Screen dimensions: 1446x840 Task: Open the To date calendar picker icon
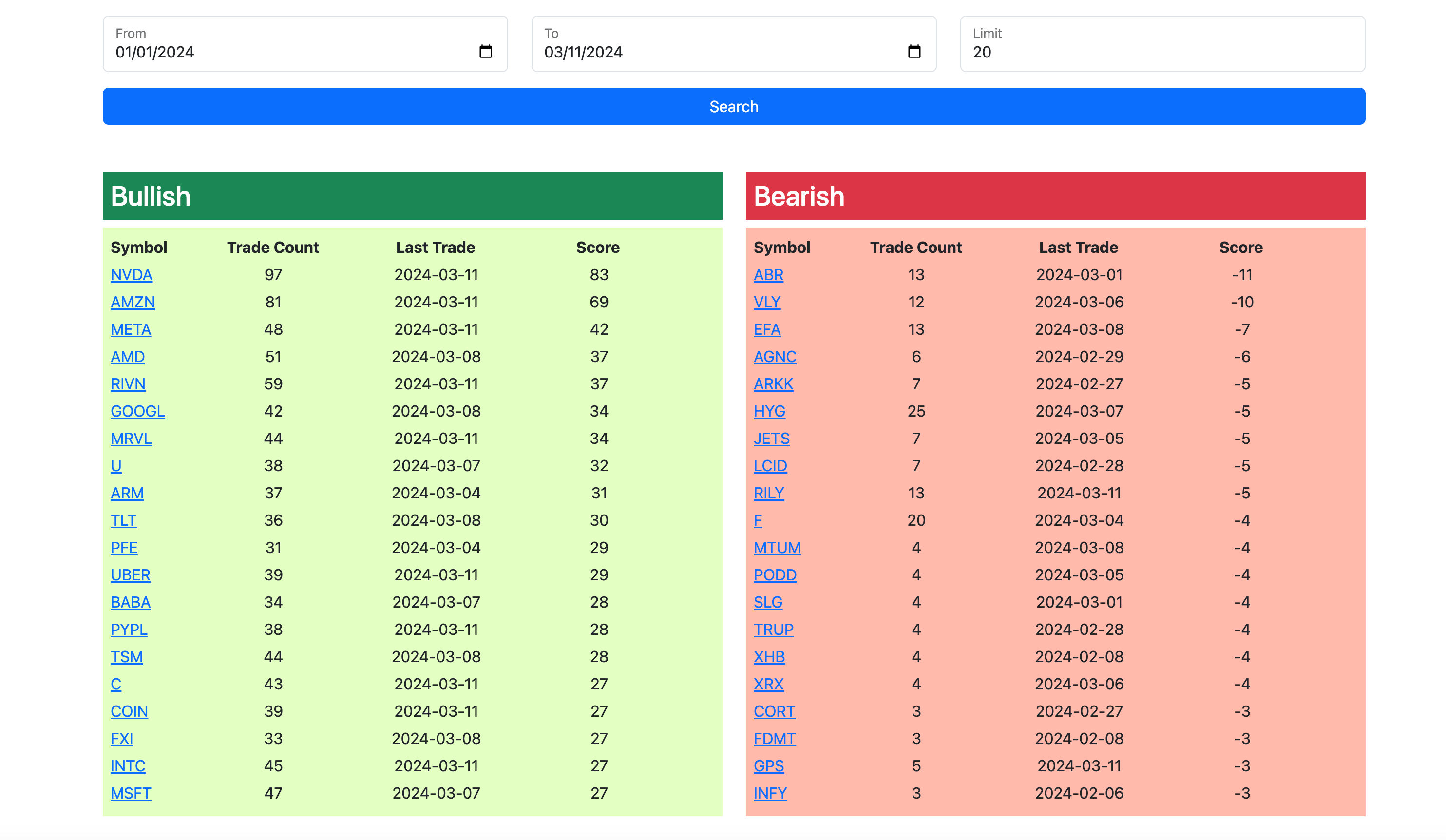pos(914,52)
